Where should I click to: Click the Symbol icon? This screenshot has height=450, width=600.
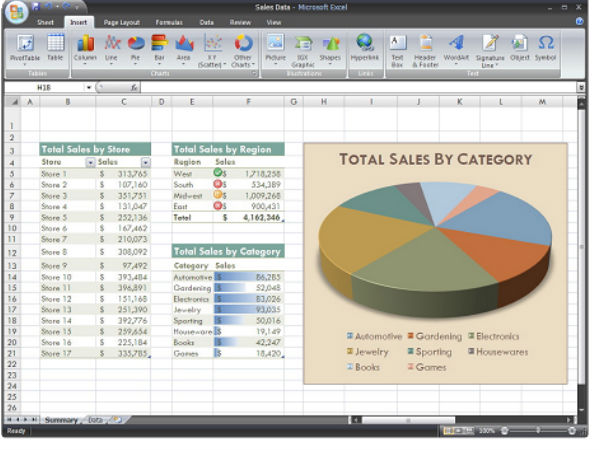tap(545, 47)
